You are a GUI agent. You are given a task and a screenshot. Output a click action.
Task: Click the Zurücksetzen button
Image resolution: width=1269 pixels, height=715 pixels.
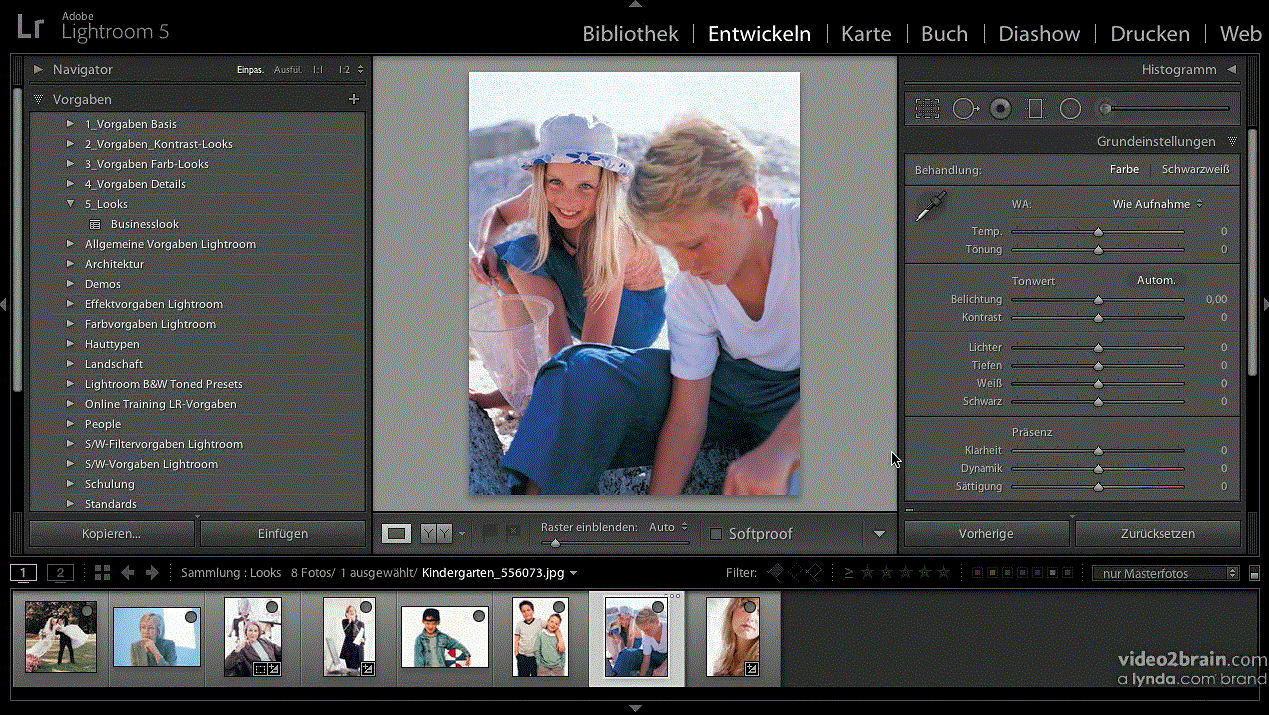(1158, 534)
